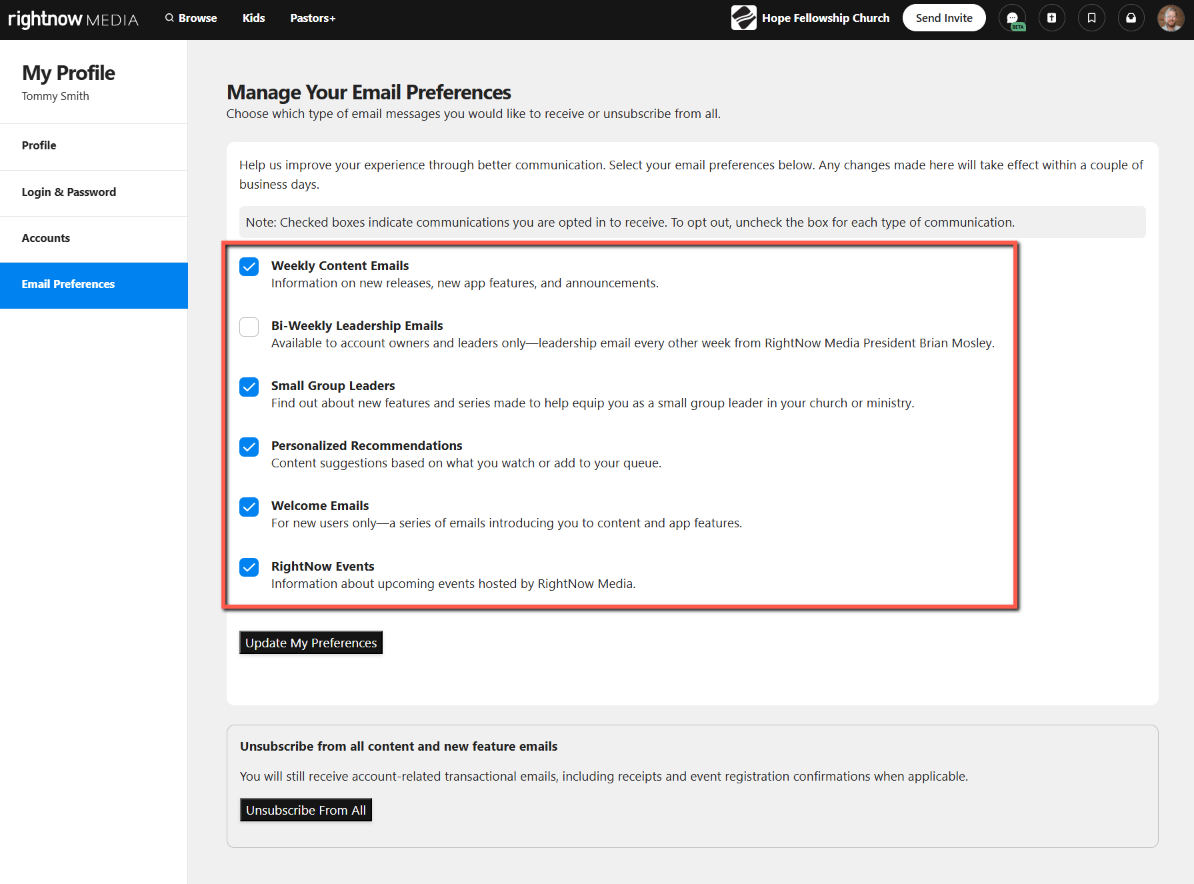The width and height of the screenshot is (1194, 884).
Task: Open the chat assistant beta icon
Action: (1012, 18)
